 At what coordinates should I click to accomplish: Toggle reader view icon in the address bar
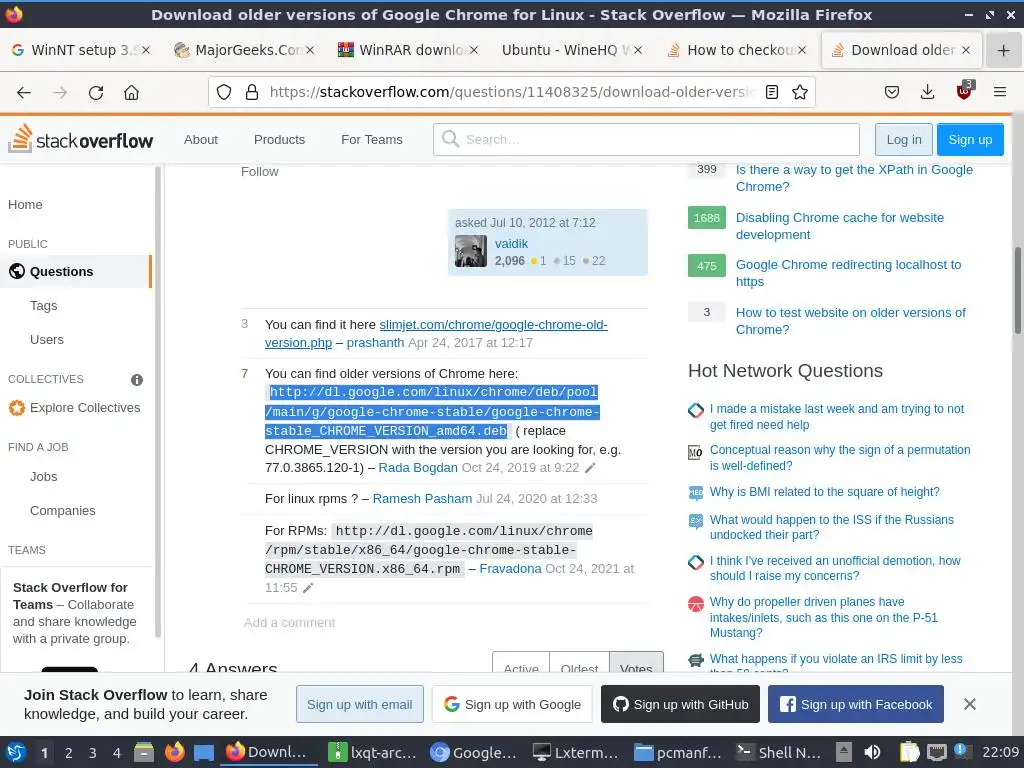(x=772, y=92)
